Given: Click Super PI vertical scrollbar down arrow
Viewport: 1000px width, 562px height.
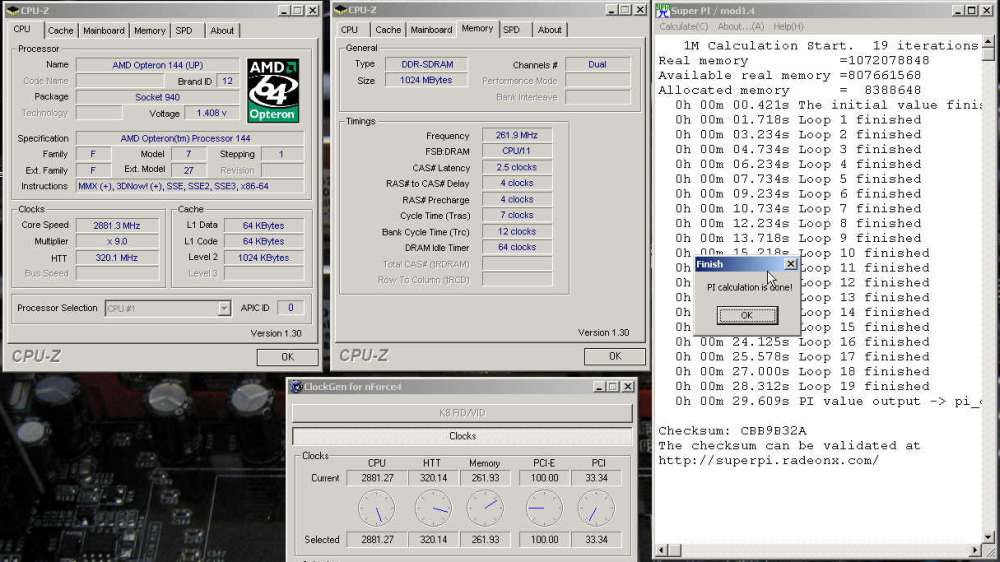Looking at the screenshot, I should tap(988, 537).
